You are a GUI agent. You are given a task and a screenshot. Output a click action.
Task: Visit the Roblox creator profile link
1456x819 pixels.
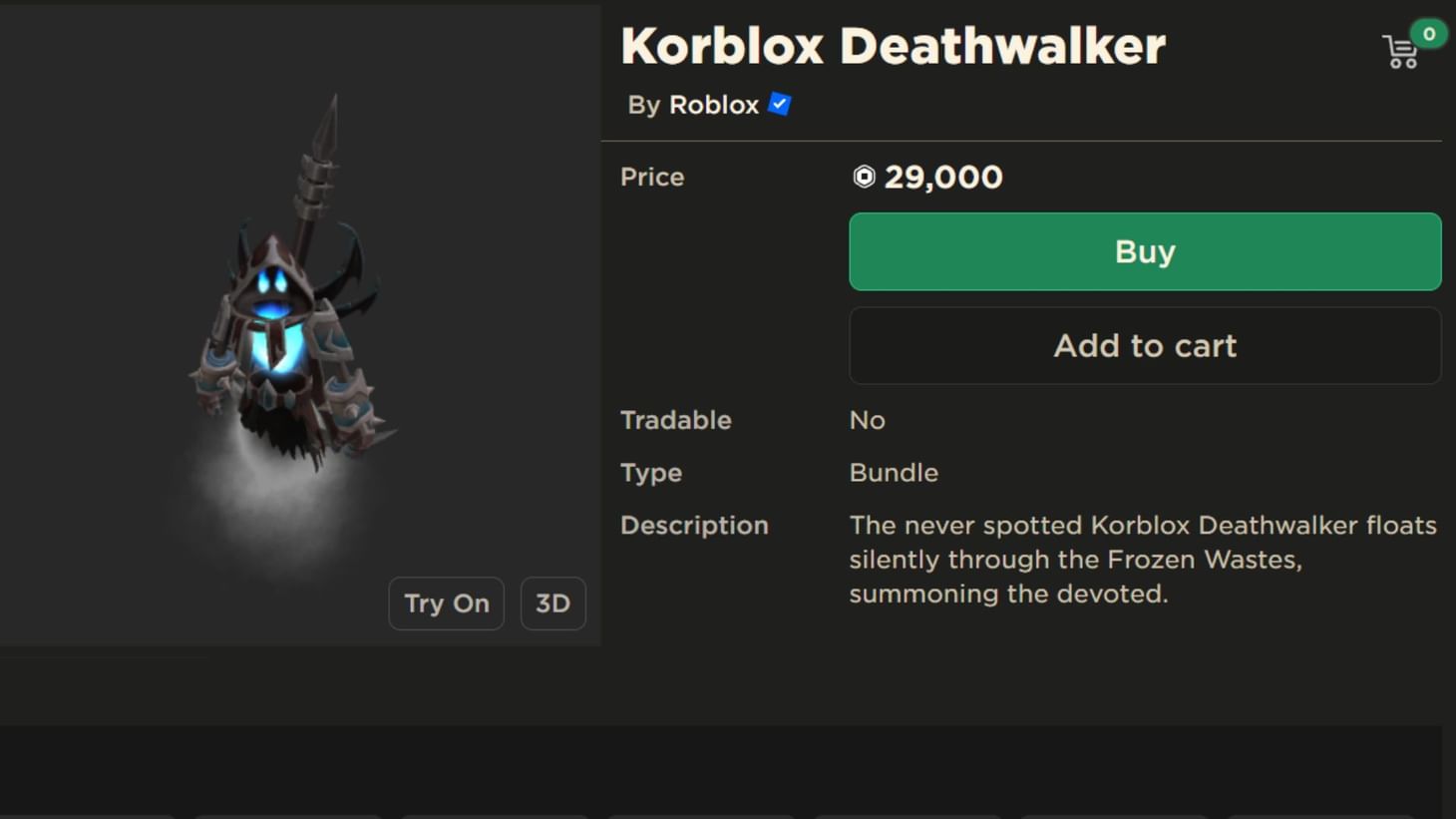[x=713, y=104]
